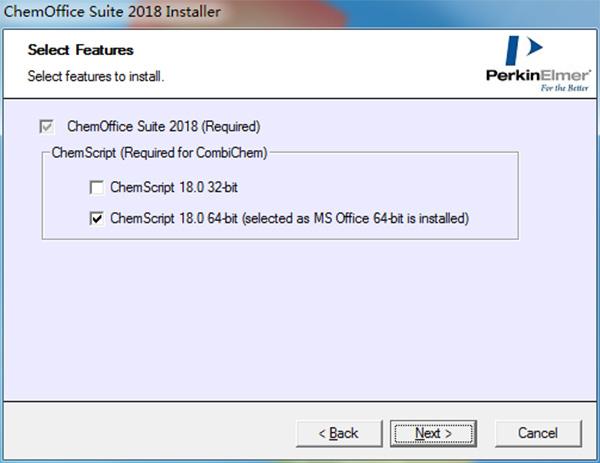Tick the ChemScript 18.0 32-bit checkbox box
Screen dimensions: 600x463
pyautogui.click(x=96, y=187)
